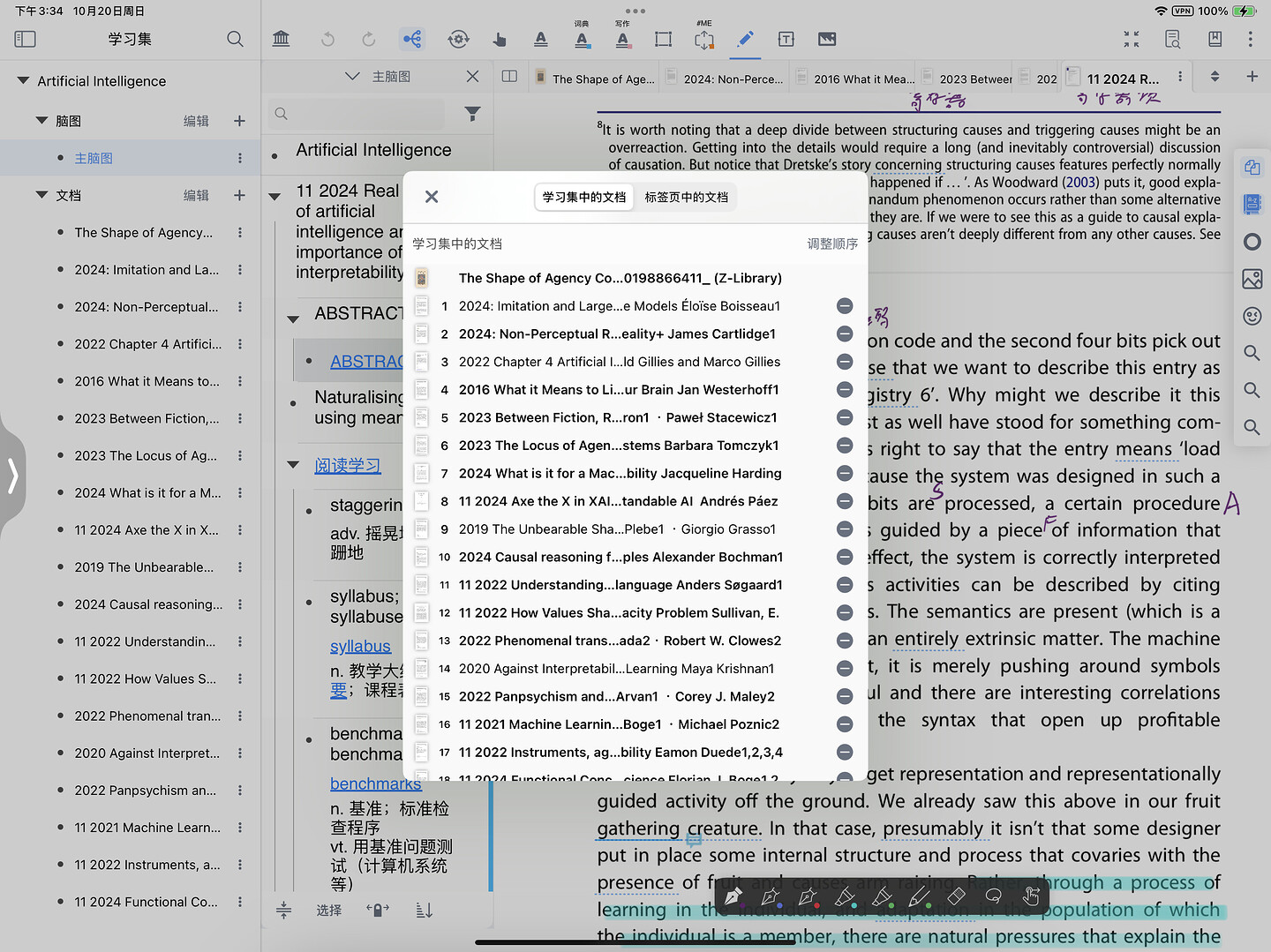Switch to '2024: Non-Perce...' tab
Image resolution: width=1271 pixels, height=952 pixels.
tap(725, 79)
